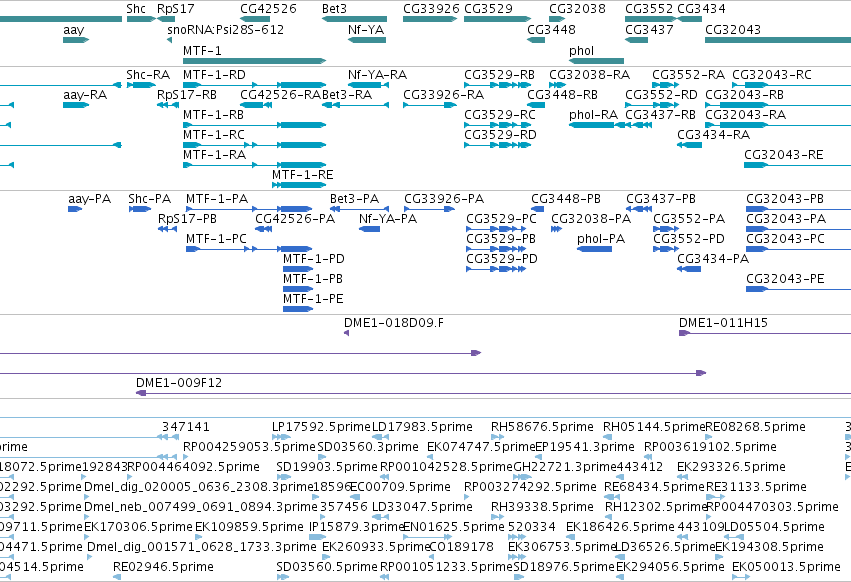Select the Bet3-PA protein feature
Screen dimensions: 851x582
pyautogui.click(x=359, y=209)
